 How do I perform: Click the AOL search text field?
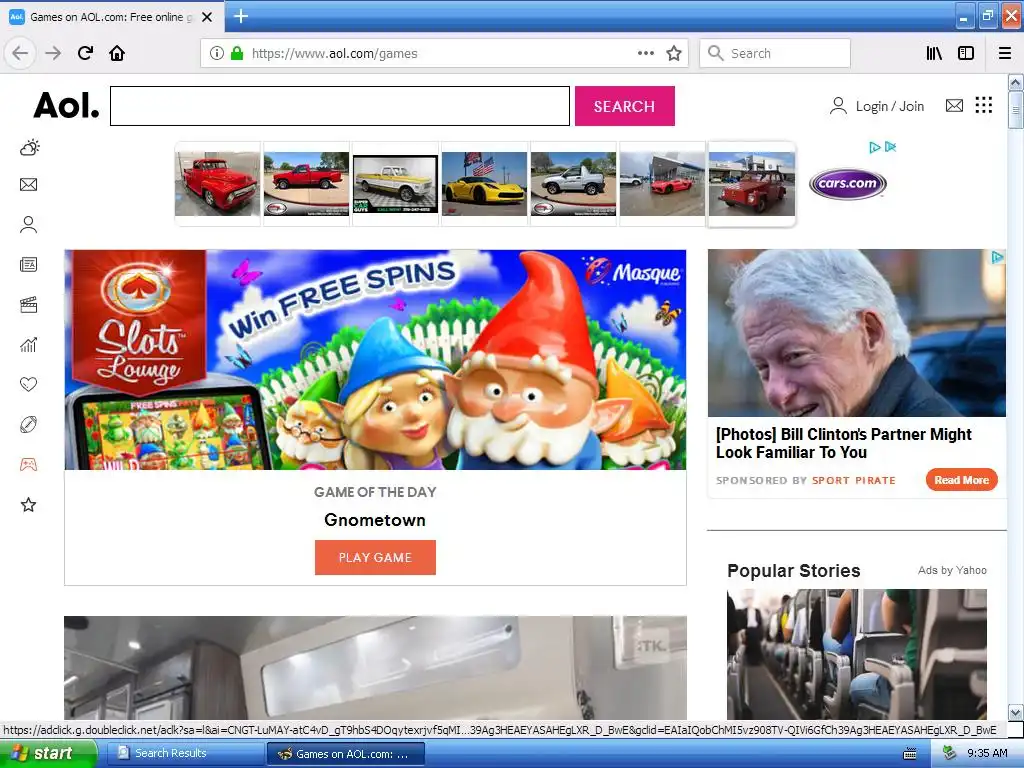click(x=340, y=106)
